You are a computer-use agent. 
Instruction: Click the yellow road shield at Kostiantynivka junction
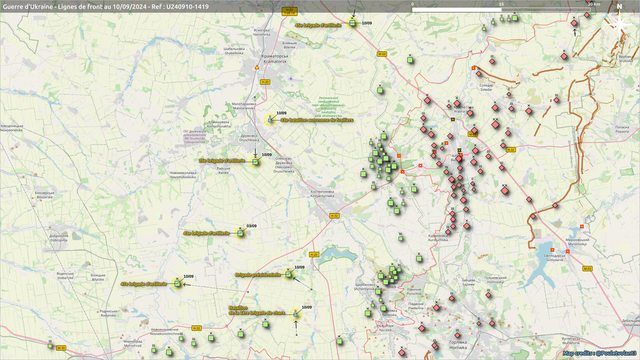point(334,216)
